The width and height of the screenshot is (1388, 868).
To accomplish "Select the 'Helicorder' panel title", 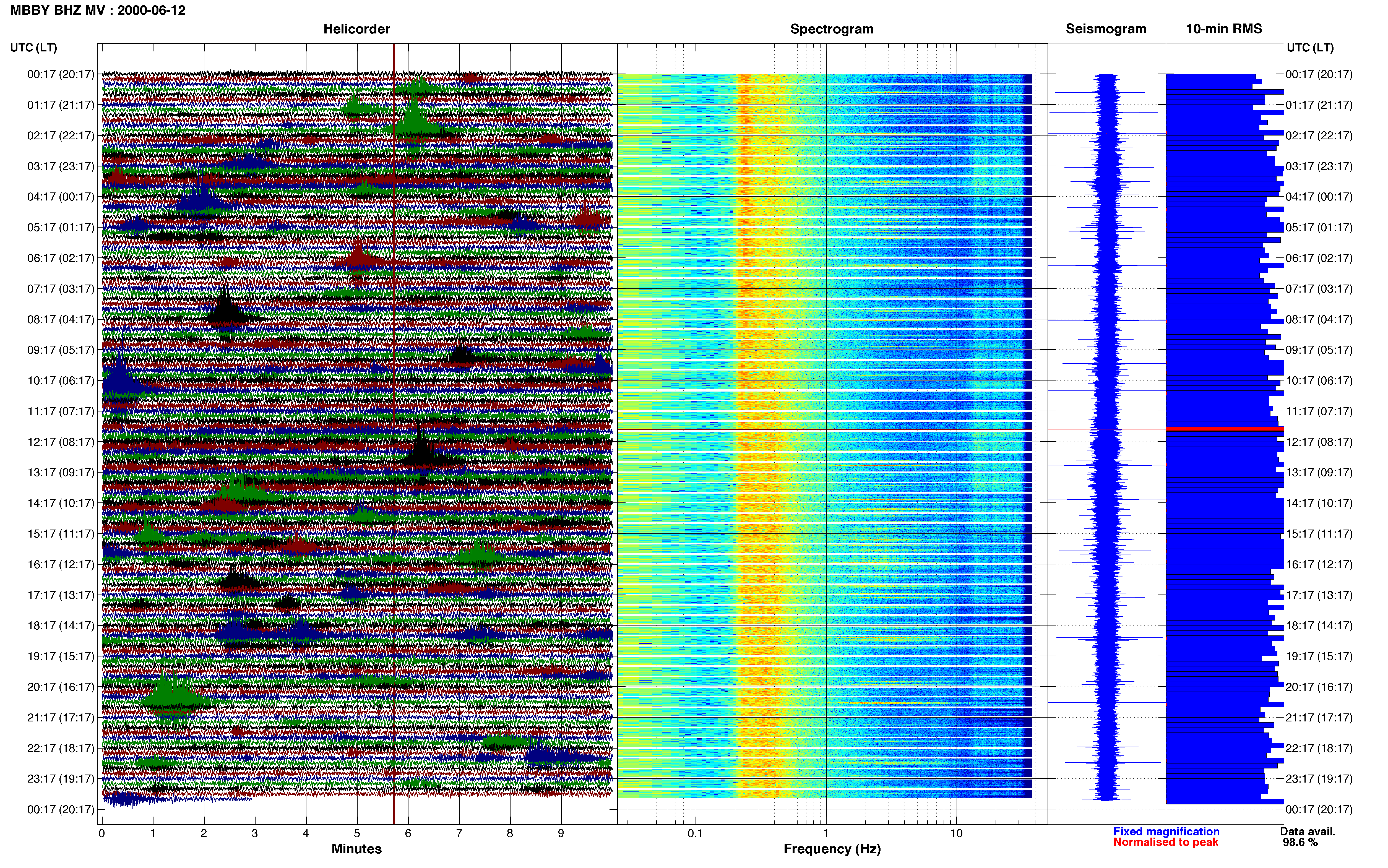I will 356,29.
